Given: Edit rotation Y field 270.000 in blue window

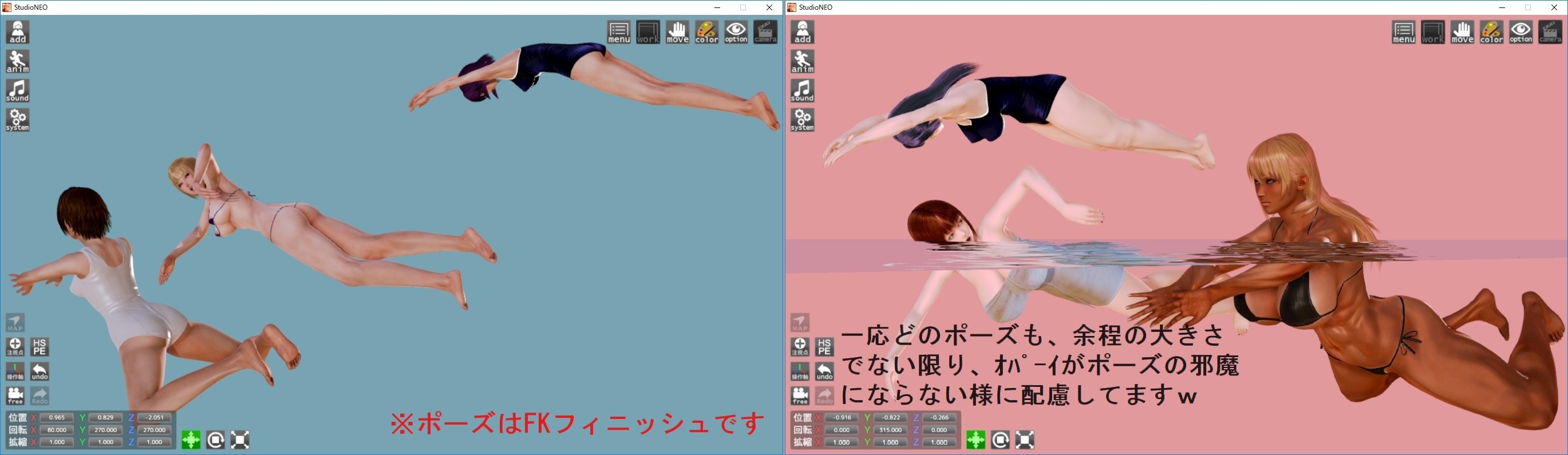Looking at the screenshot, I should coord(105,429).
